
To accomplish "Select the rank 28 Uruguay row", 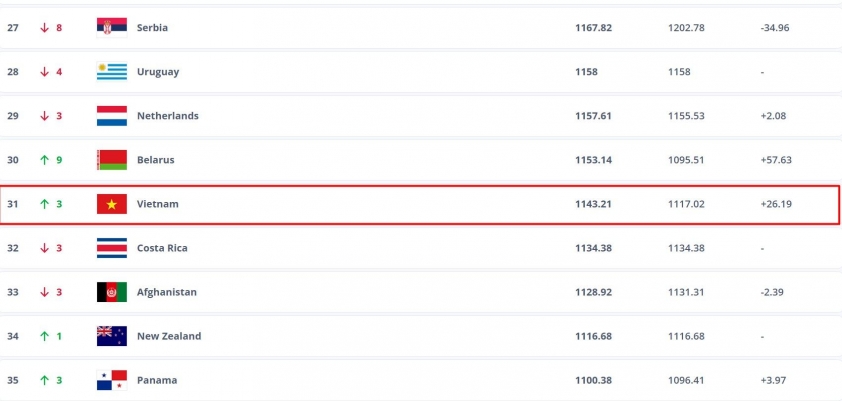I will tap(421, 72).
